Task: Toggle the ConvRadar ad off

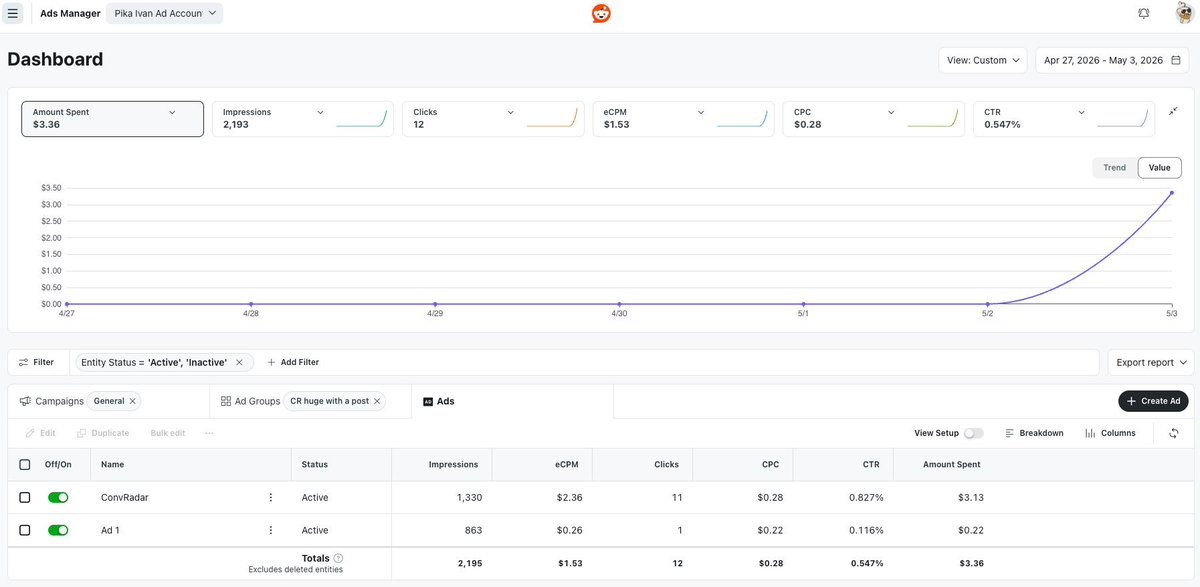Action: (x=58, y=497)
